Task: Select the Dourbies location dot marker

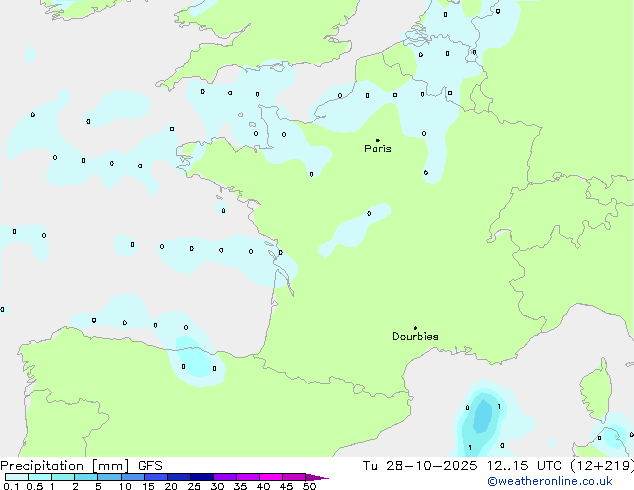Action: tap(415, 328)
